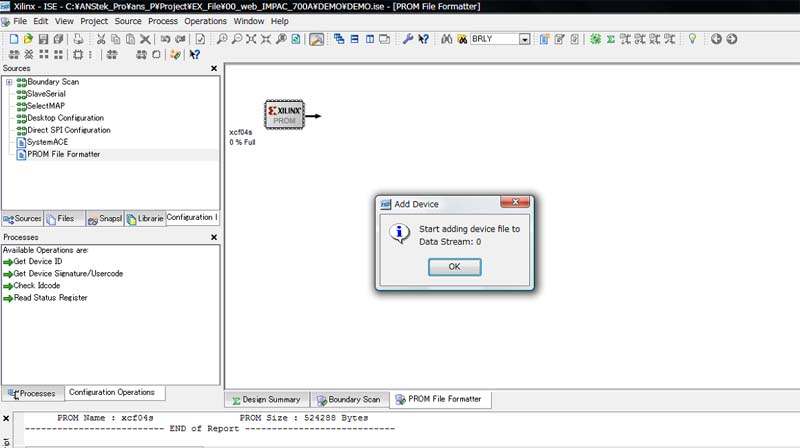Select the PROM File Formatter document tab

point(440,399)
